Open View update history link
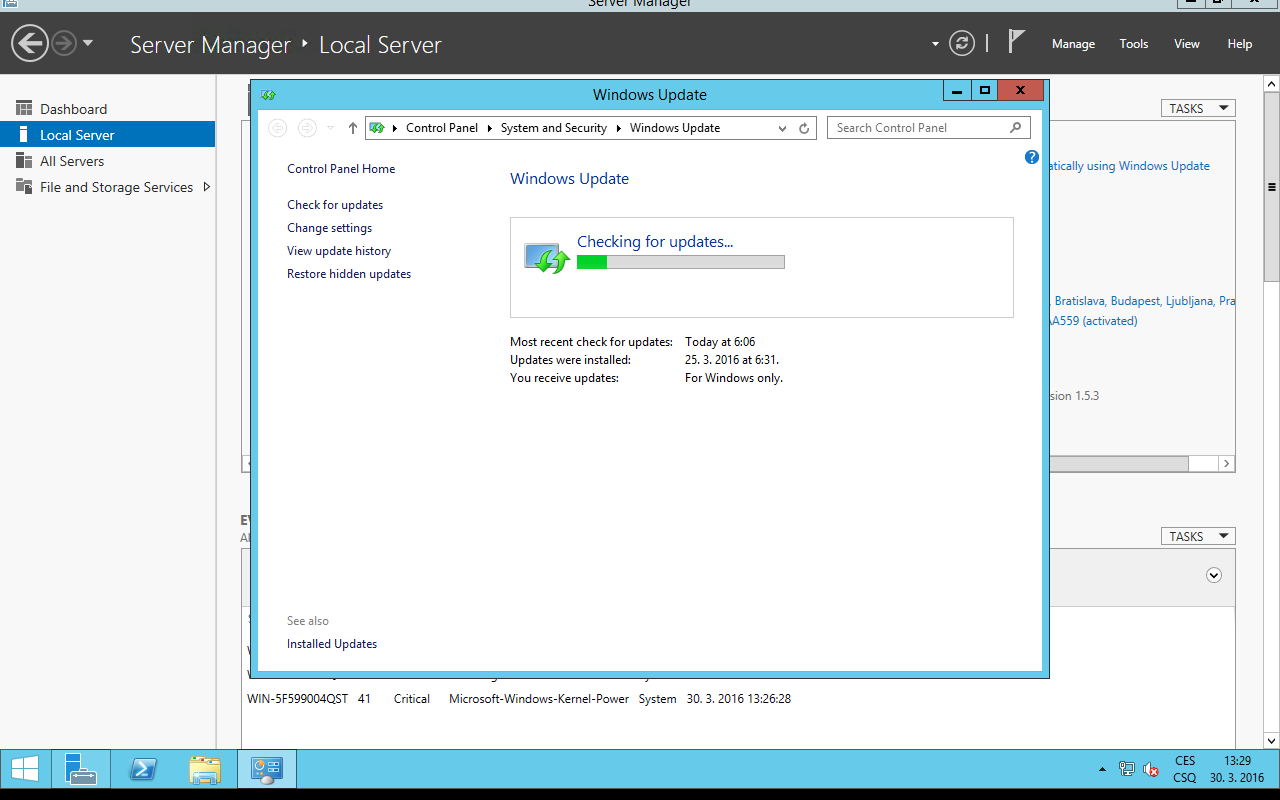The height and width of the screenshot is (800, 1280). tap(339, 251)
